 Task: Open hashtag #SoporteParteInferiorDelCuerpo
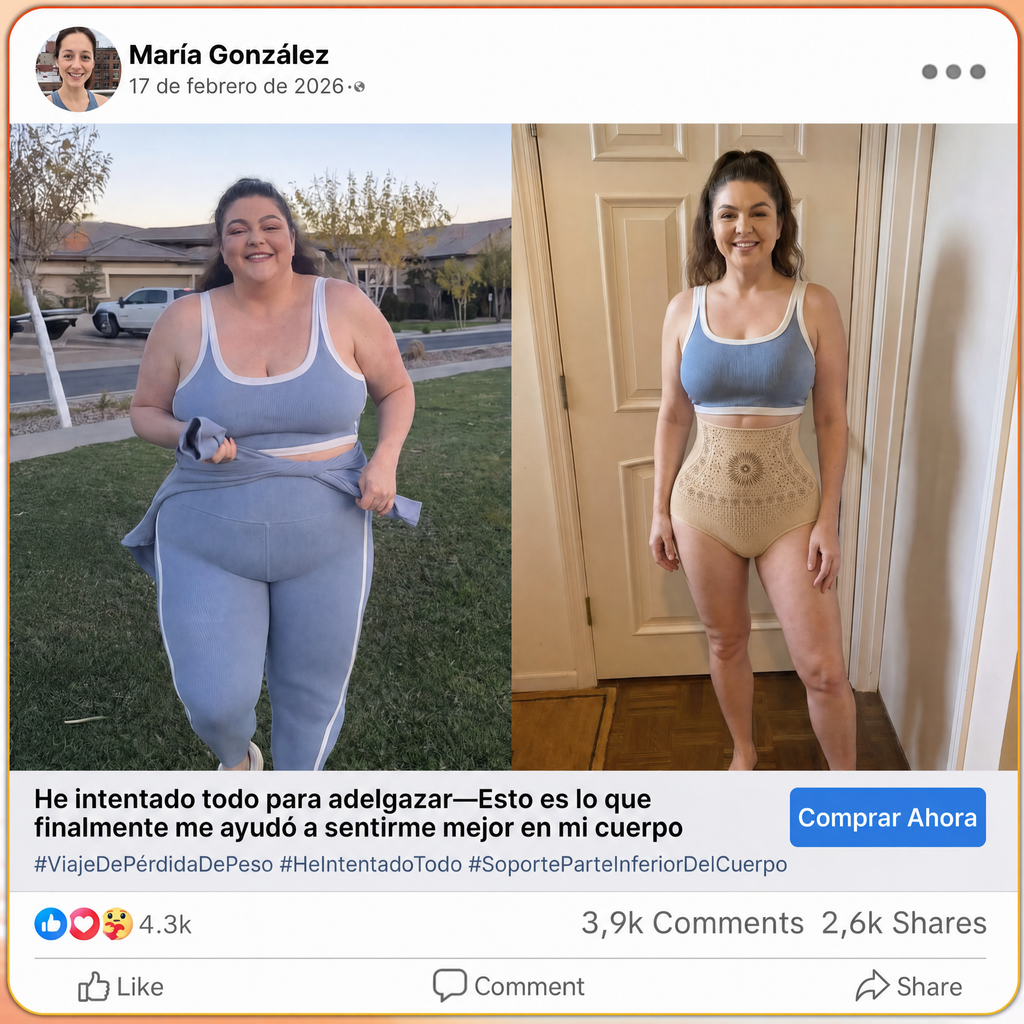pos(628,864)
